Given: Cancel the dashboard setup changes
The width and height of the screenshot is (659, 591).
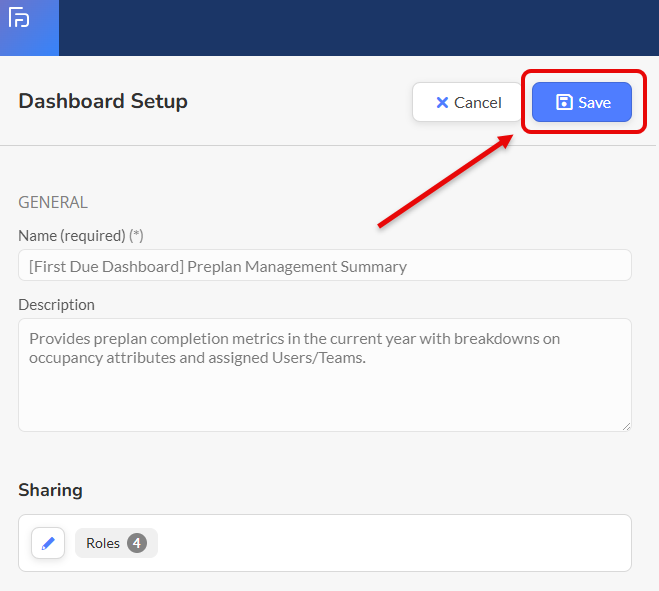Looking at the screenshot, I should pyautogui.click(x=468, y=102).
